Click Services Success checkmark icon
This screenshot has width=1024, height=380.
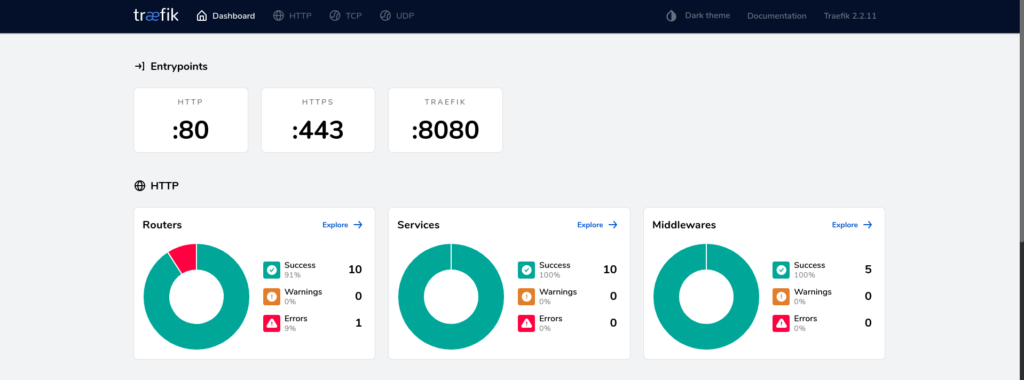click(526, 270)
